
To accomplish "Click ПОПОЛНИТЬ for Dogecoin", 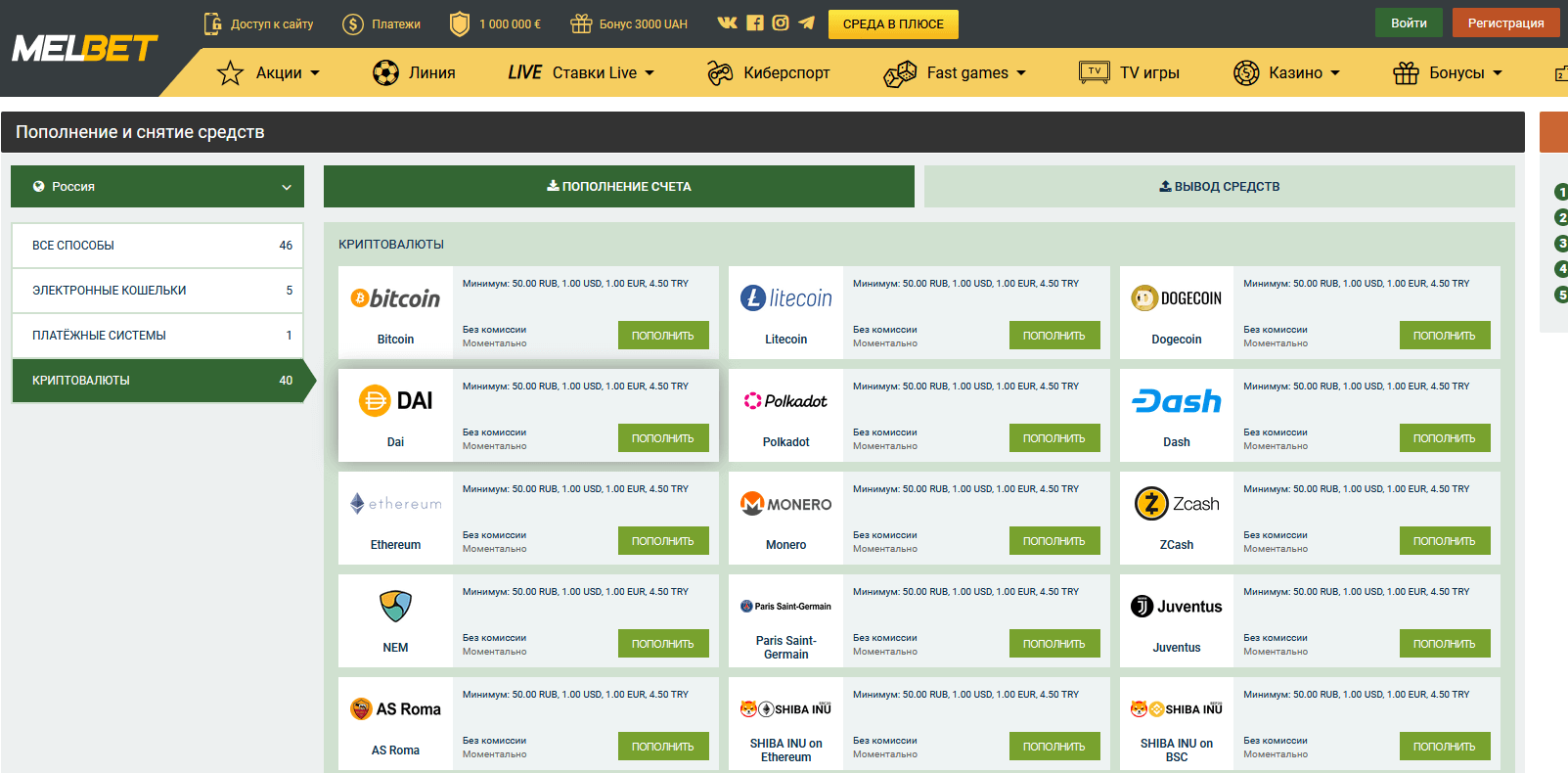I will coord(1445,336).
